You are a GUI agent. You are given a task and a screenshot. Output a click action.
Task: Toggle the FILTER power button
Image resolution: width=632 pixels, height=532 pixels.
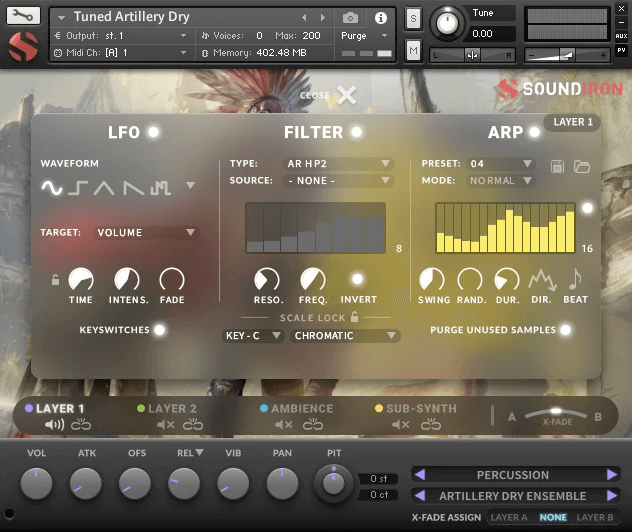point(356,132)
